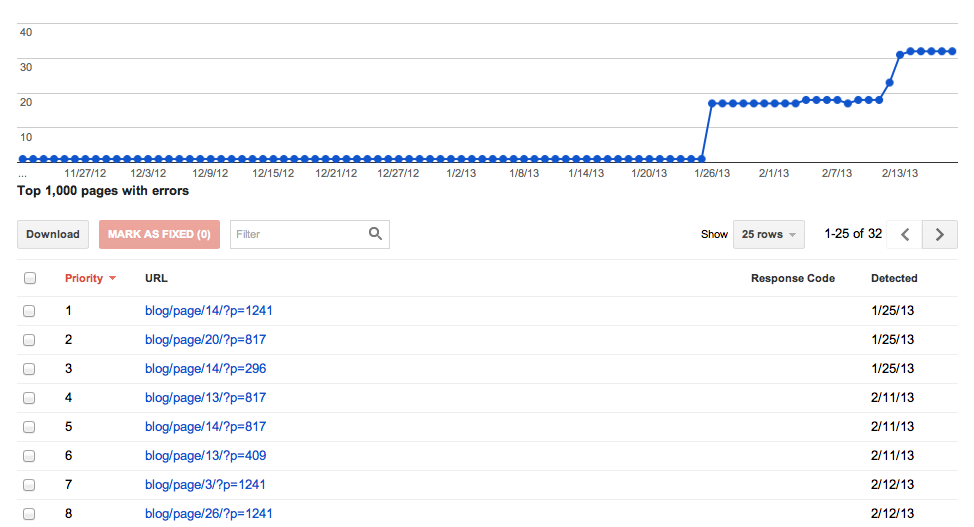This screenshot has width=974, height=527.
Task: Select checkbox for blog/page/13/?p=817 row
Action: (29, 398)
